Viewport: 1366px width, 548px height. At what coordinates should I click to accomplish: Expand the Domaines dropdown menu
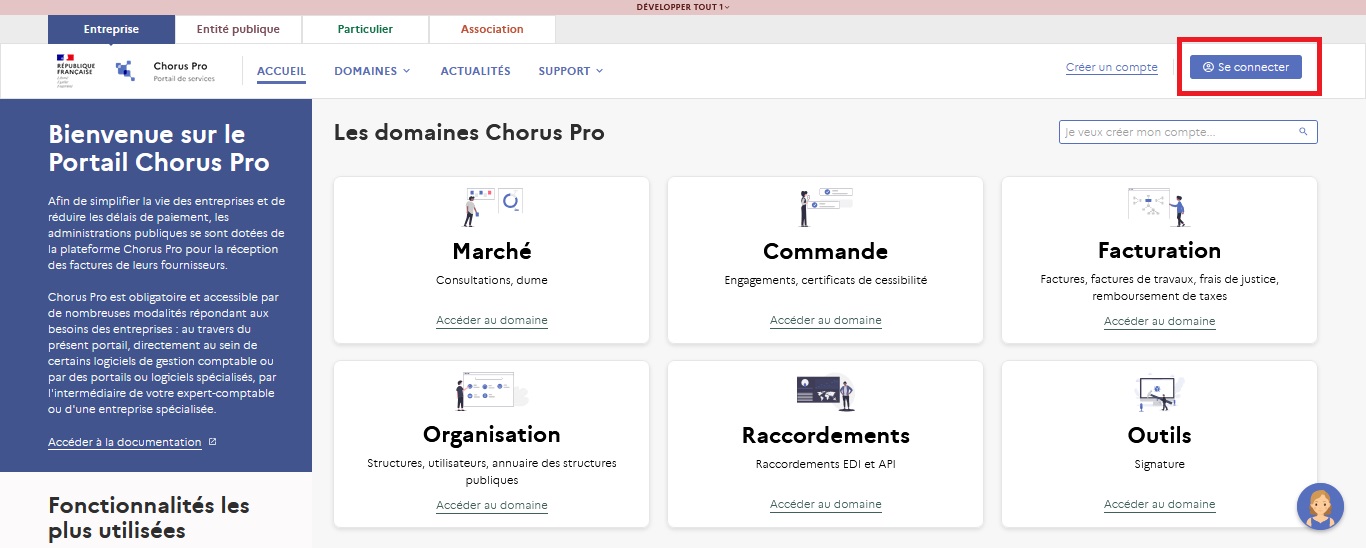coord(372,71)
